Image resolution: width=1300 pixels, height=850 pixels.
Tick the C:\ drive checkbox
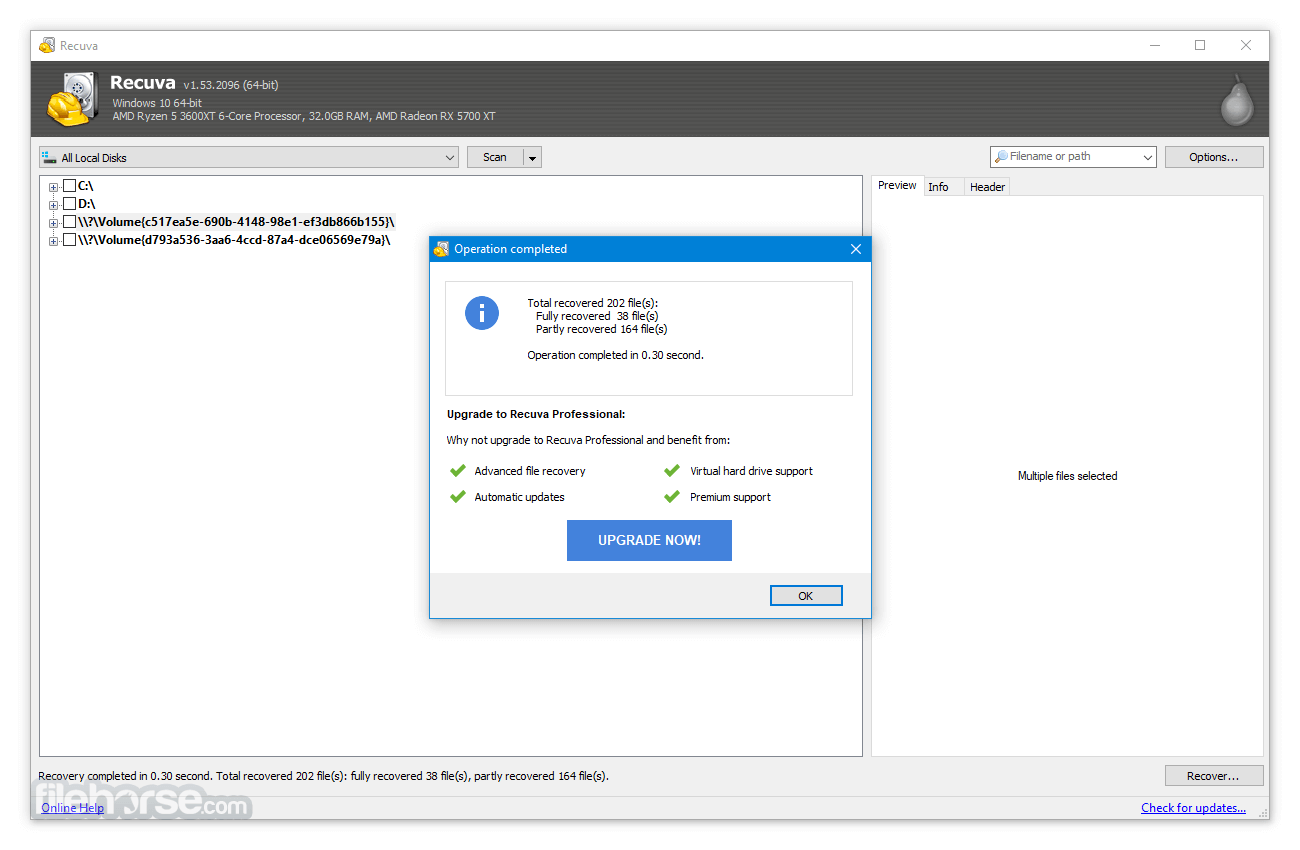tap(69, 186)
